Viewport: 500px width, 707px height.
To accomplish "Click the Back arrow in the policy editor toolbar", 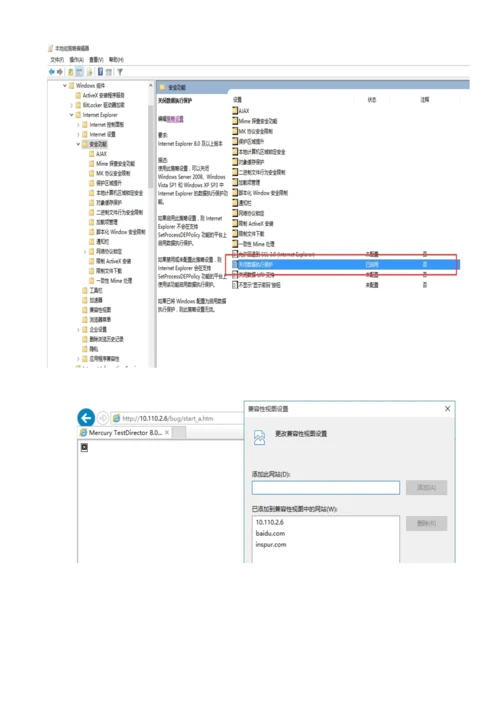I will point(51,72).
